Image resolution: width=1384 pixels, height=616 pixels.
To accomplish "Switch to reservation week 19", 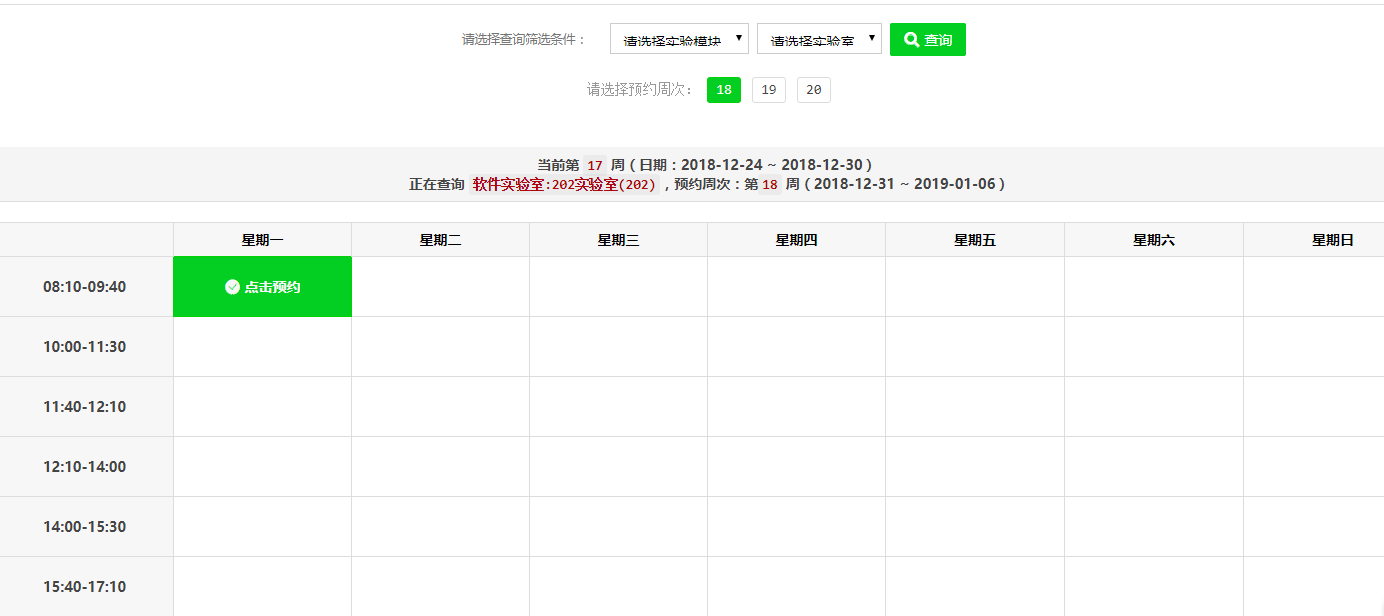I will (768, 90).
